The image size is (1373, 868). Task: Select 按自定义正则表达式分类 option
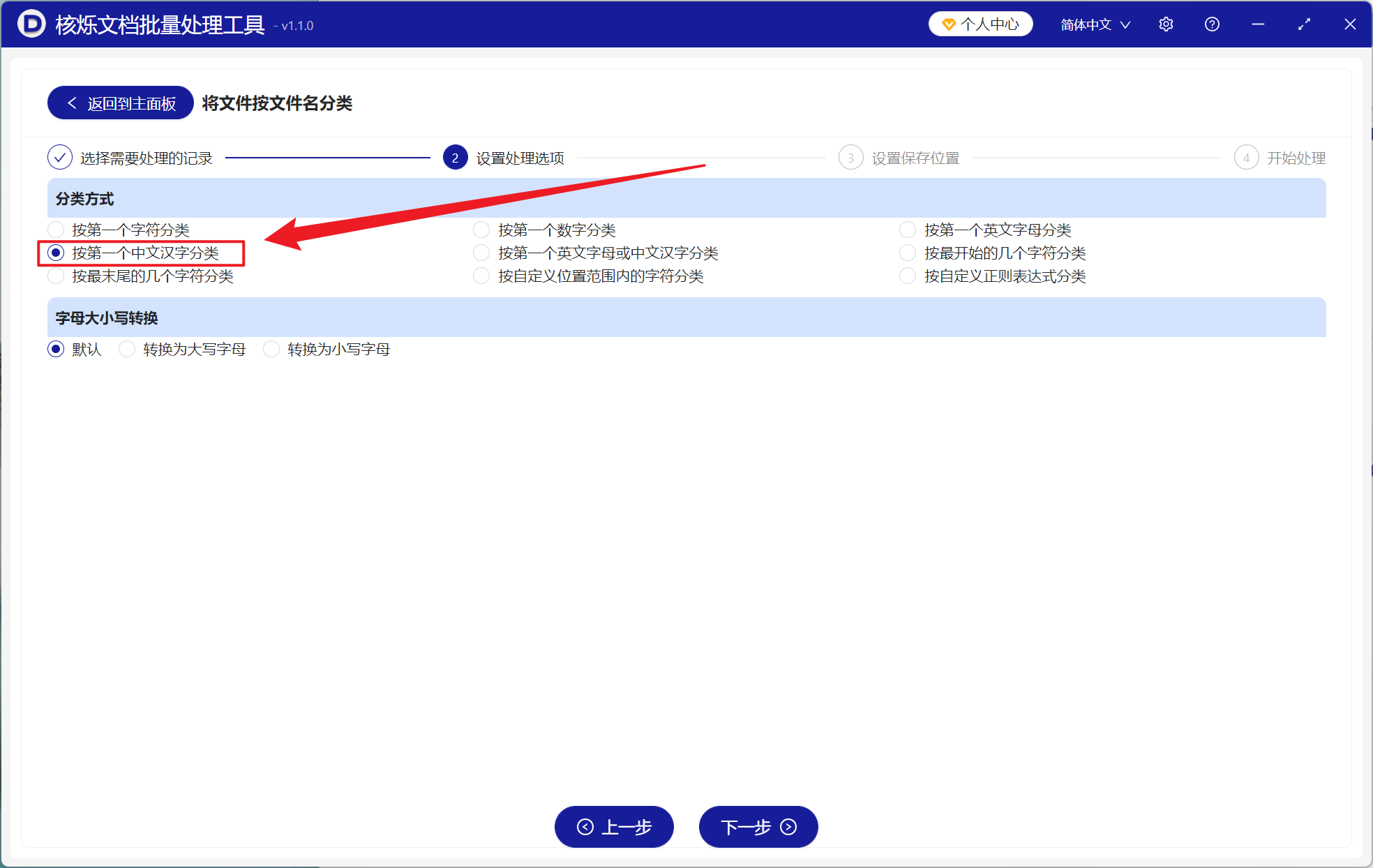(907, 276)
